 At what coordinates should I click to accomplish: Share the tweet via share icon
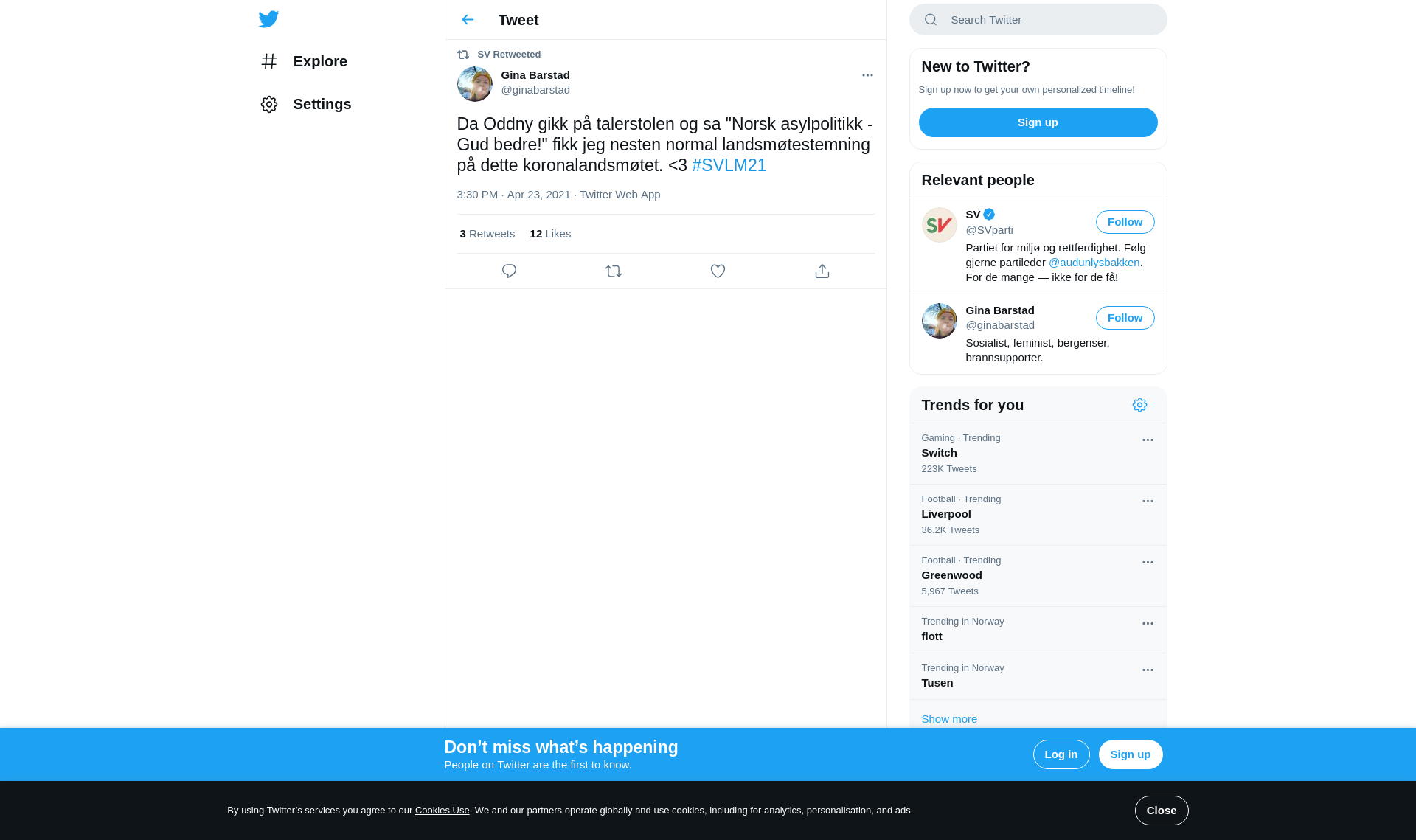[x=822, y=271]
